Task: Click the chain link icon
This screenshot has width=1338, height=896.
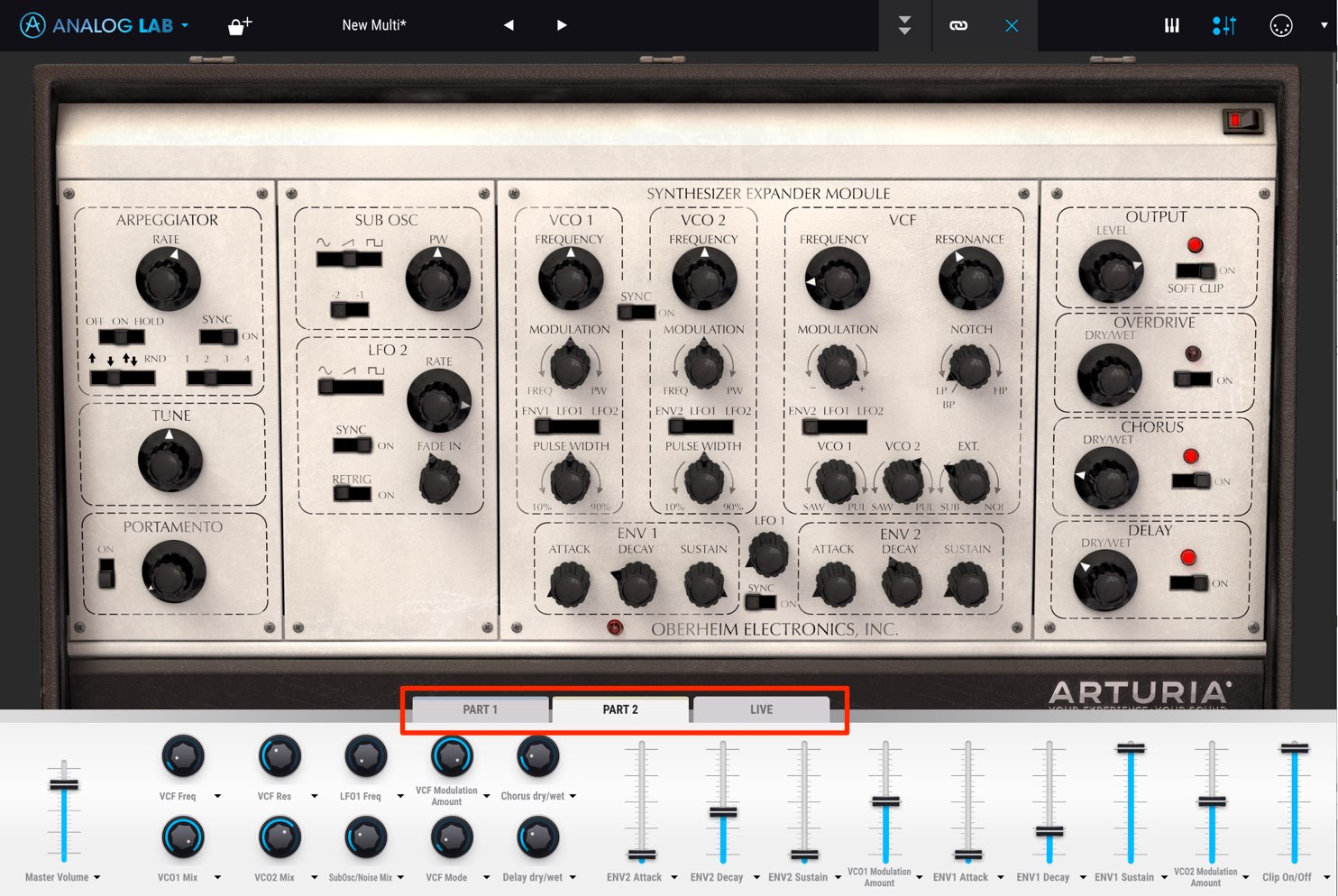Action: tap(958, 25)
